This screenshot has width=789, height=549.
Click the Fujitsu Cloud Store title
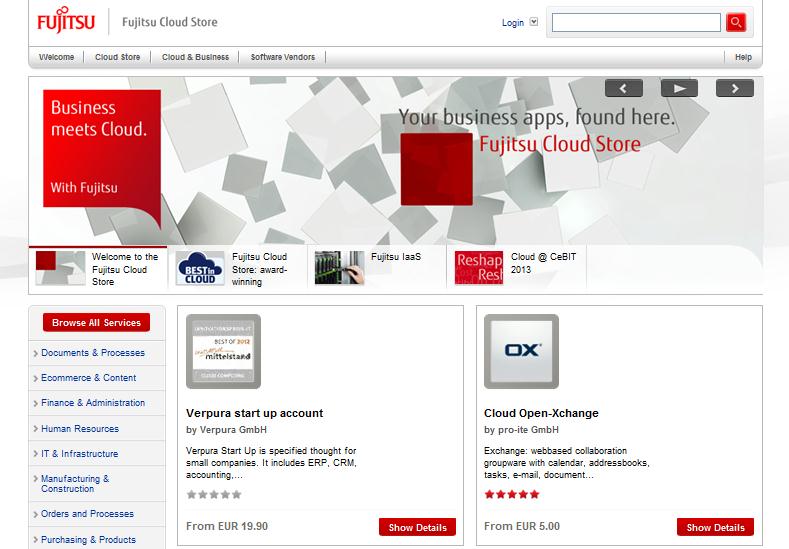coord(170,22)
